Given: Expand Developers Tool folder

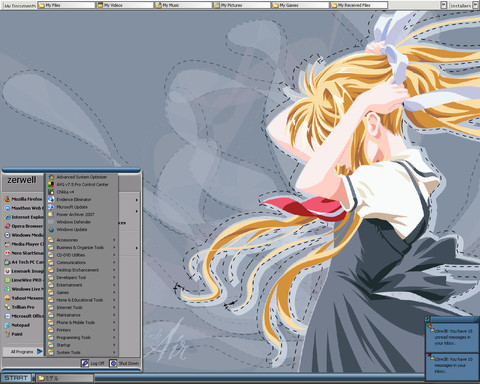Looking at the screenshot, I should [x=82, y=278].
